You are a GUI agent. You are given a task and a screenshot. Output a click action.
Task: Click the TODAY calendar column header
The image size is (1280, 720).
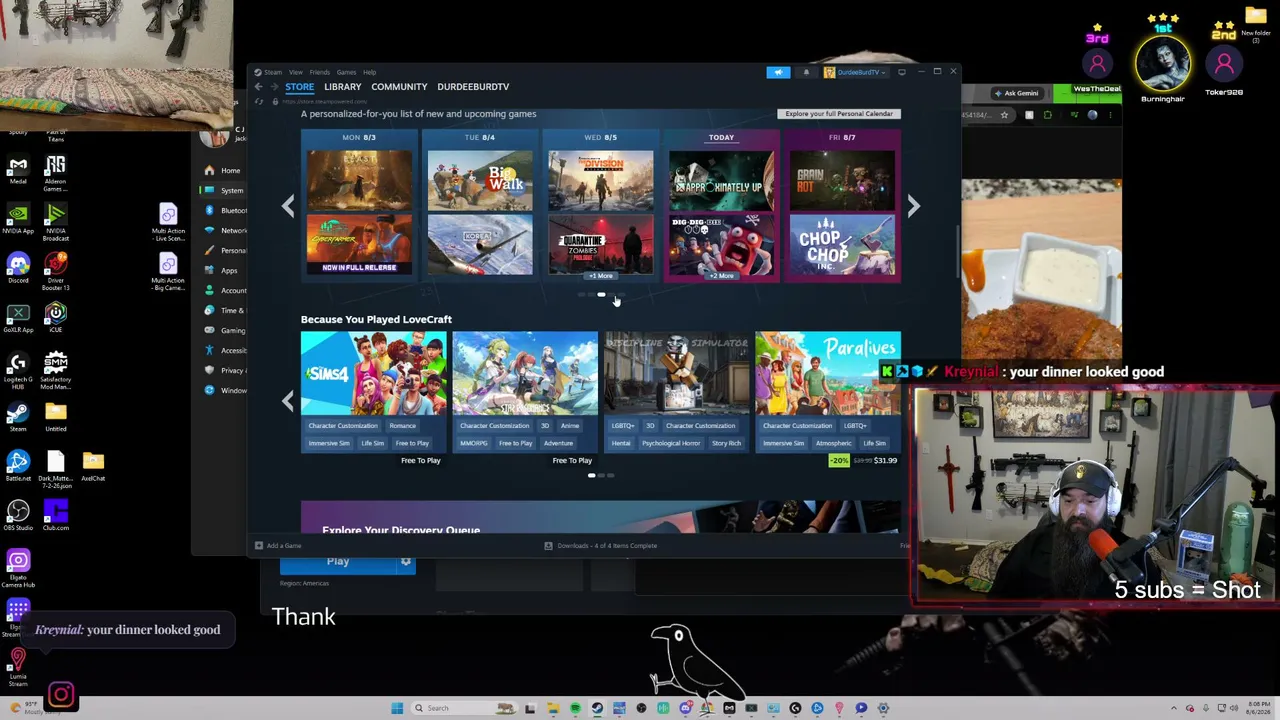coord(721,137)
